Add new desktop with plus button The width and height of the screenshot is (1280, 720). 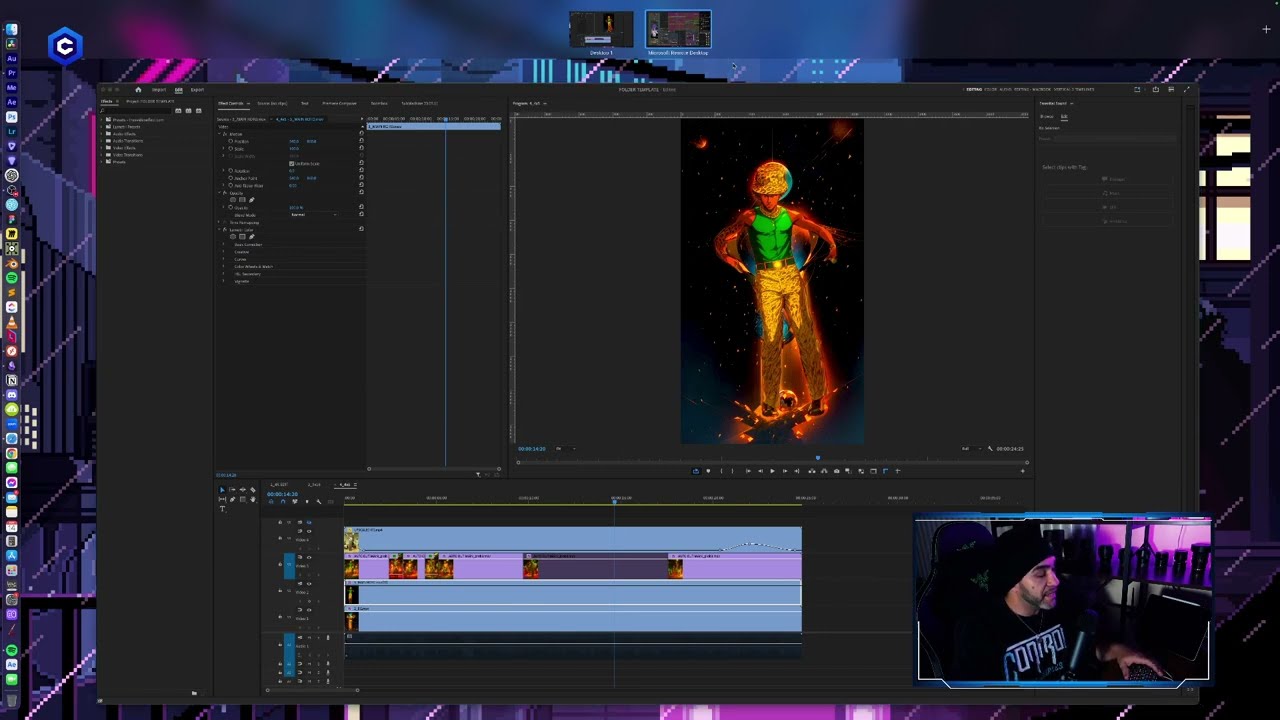1266,29
